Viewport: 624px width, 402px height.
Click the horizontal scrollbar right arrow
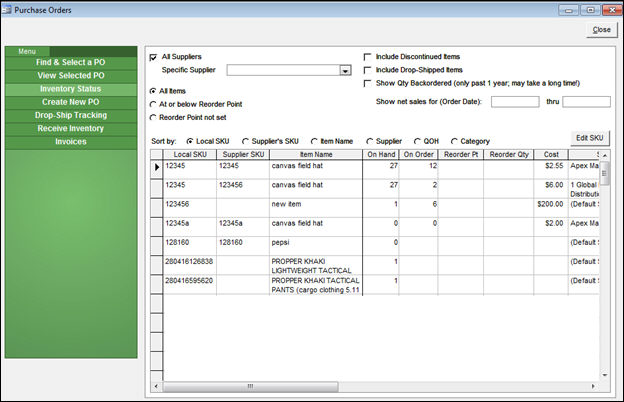click(593, 386)
